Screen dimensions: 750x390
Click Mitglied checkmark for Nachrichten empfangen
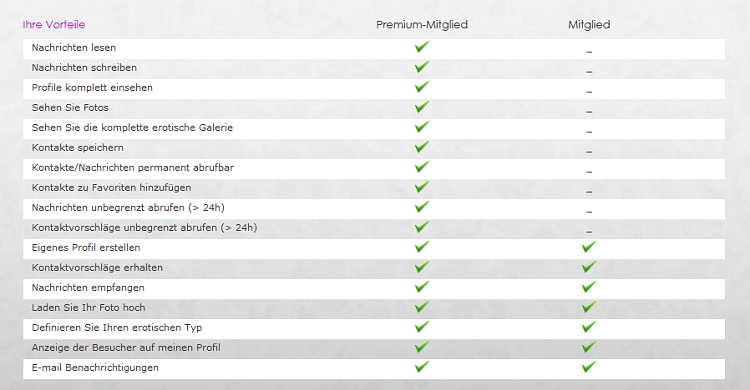click(x=589, y=287)
